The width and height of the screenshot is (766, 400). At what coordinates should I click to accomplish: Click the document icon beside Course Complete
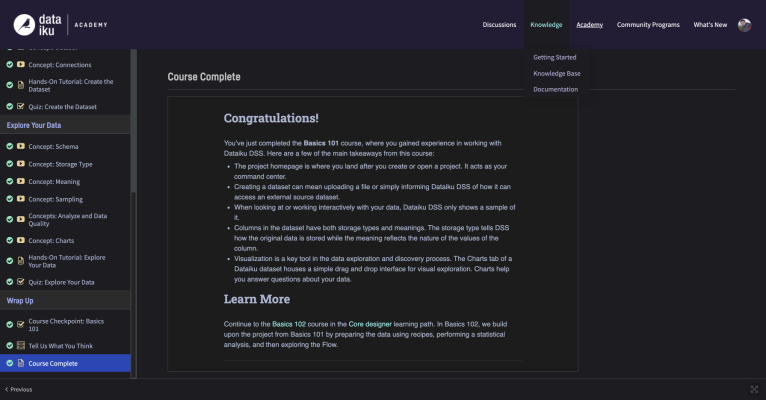coord(21,363)
